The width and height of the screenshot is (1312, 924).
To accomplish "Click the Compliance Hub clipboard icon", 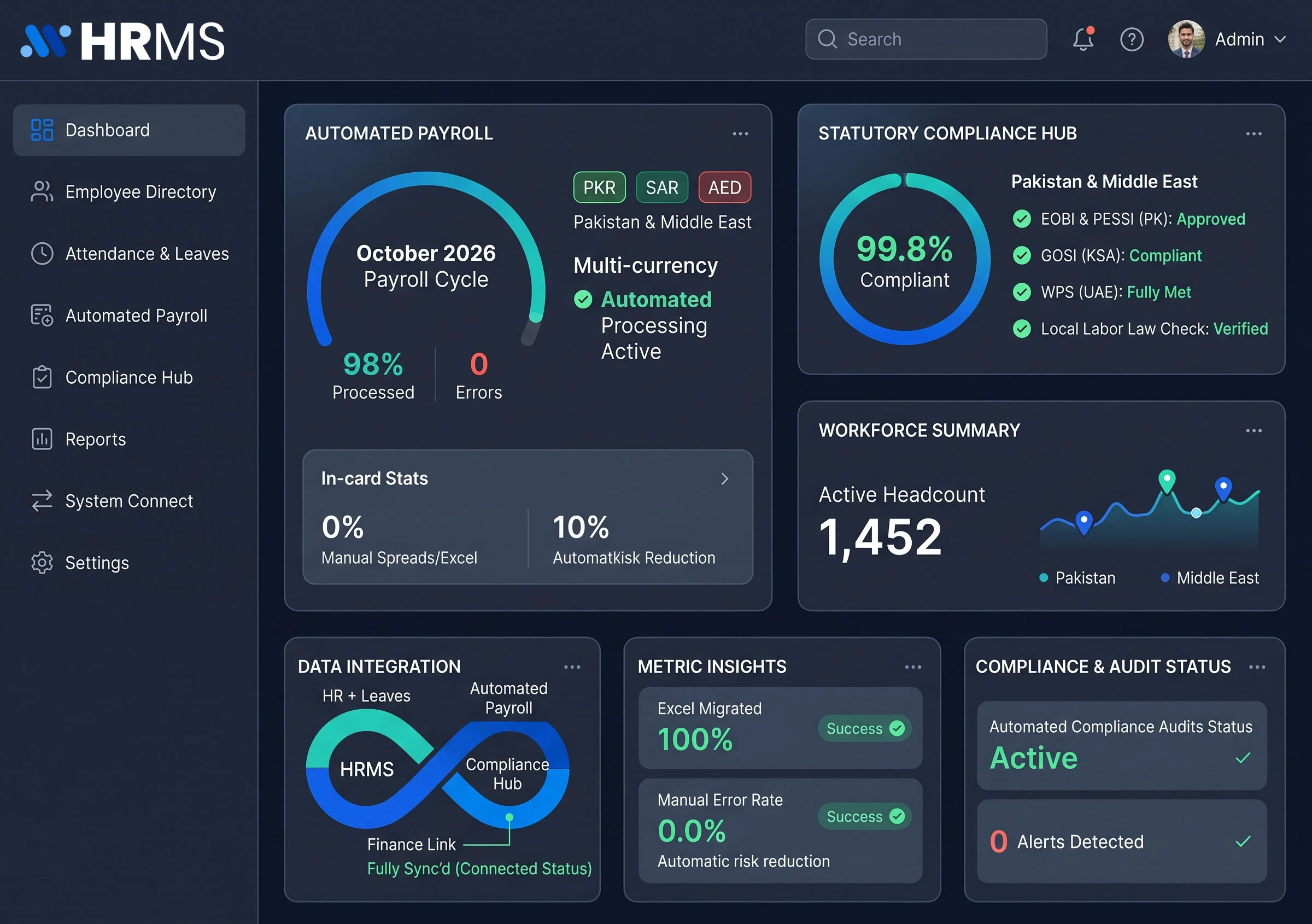I will tap(42, 377).
